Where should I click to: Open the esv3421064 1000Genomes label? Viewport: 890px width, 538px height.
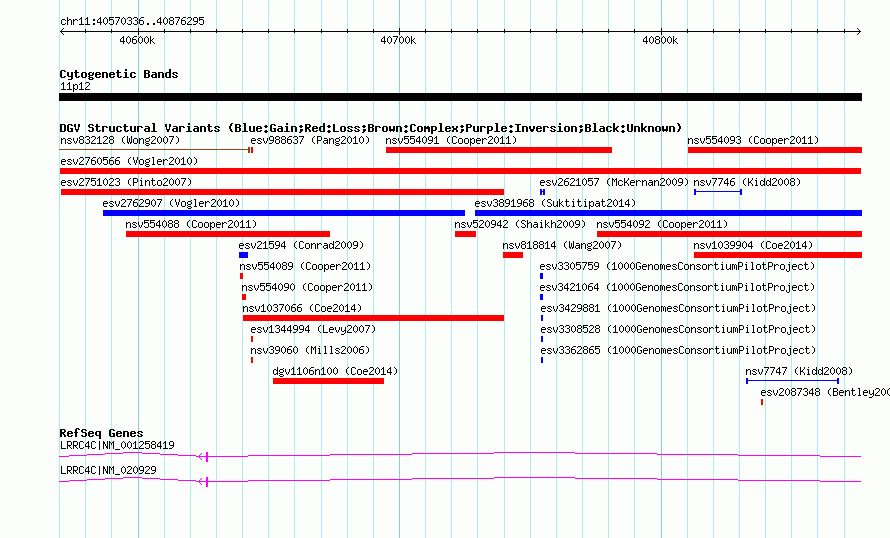(677, 287)
